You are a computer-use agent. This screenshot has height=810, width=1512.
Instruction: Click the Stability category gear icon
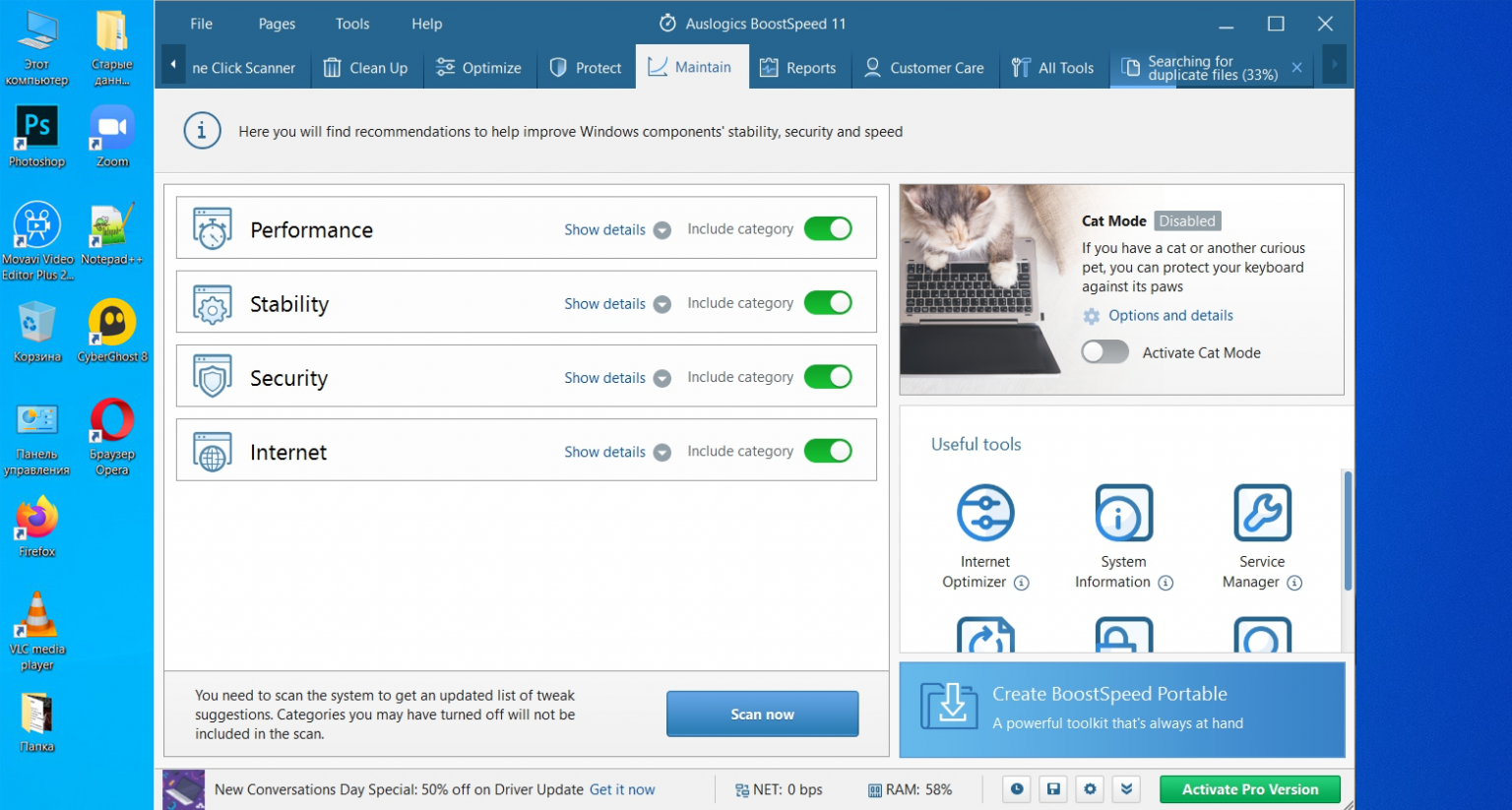coord(213,303)
